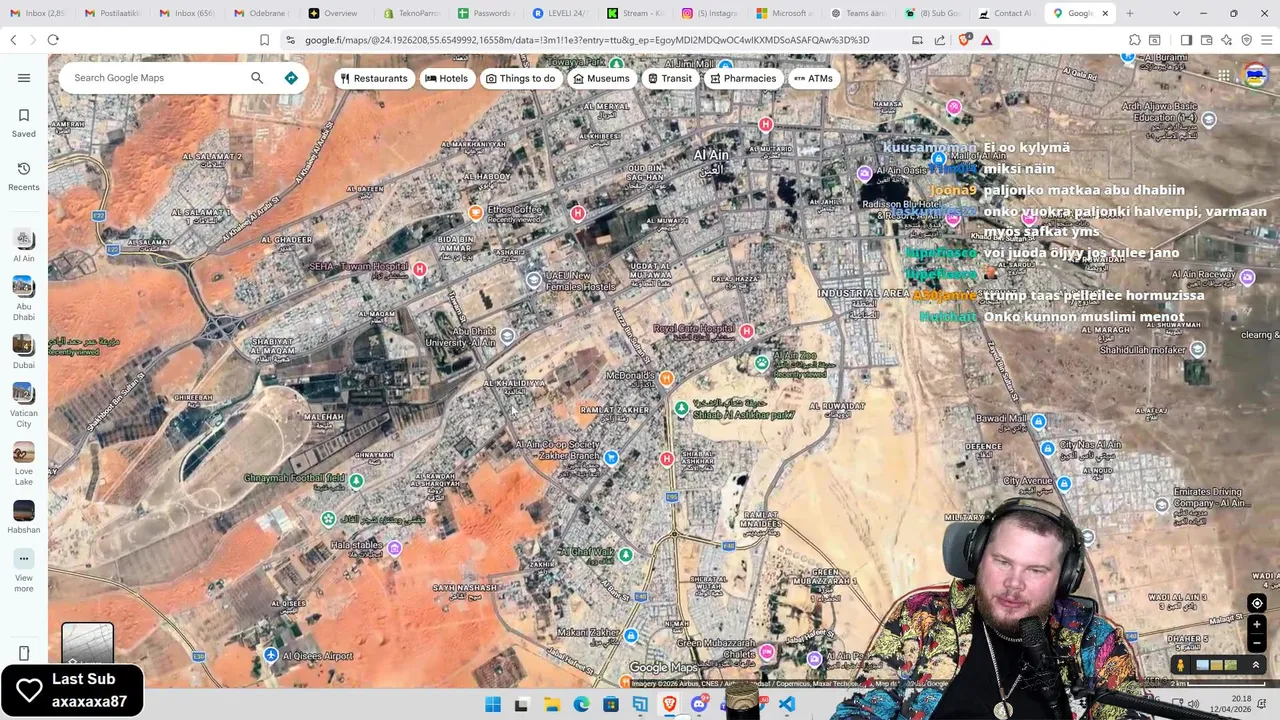Open Visual Studio Code from the taskbar

pyautogui.click(x=787, y=705)
